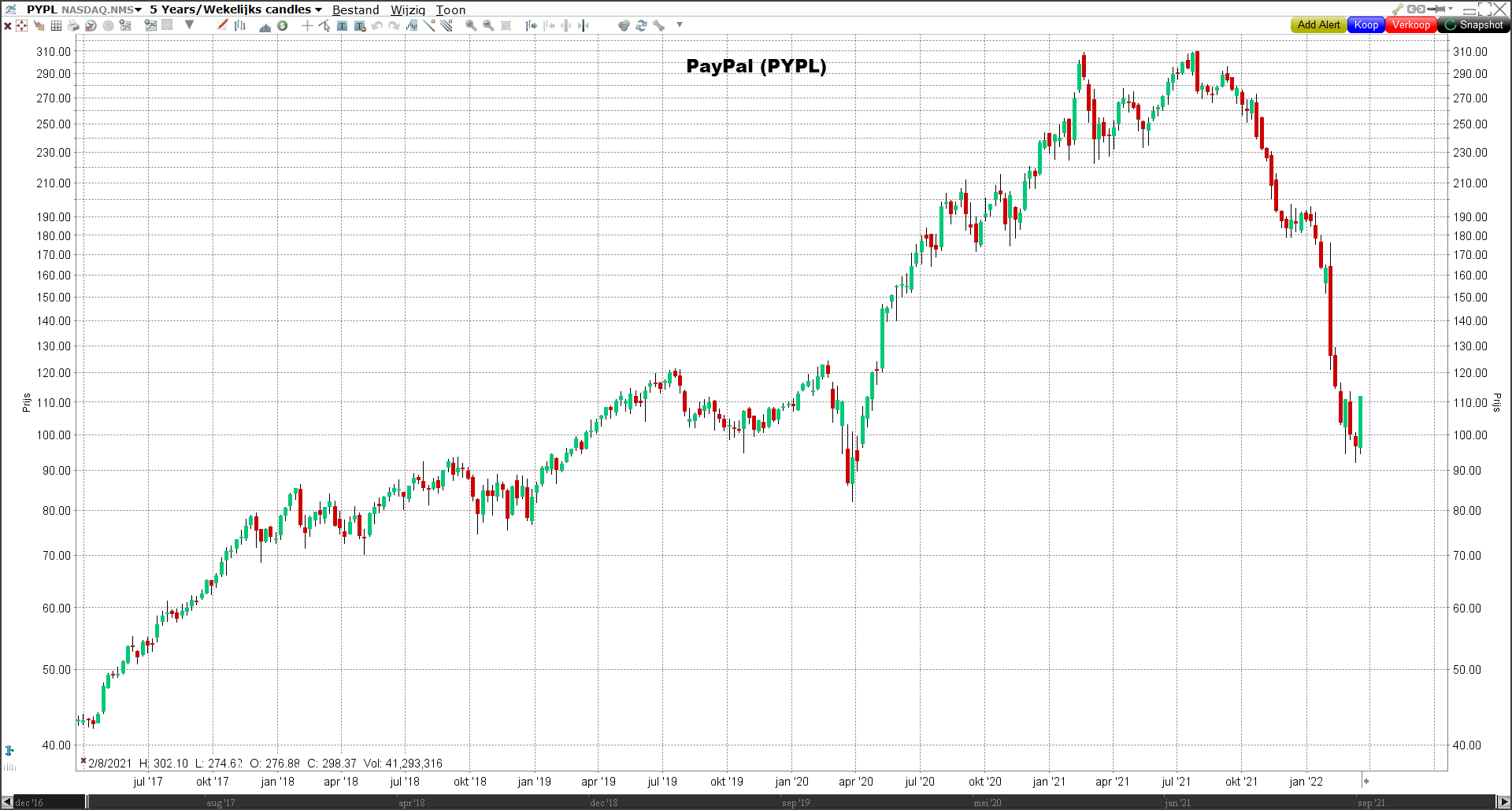Click the remove text annotation icon
This screenshot has width=1512, height=810.
tap(360, 26)
